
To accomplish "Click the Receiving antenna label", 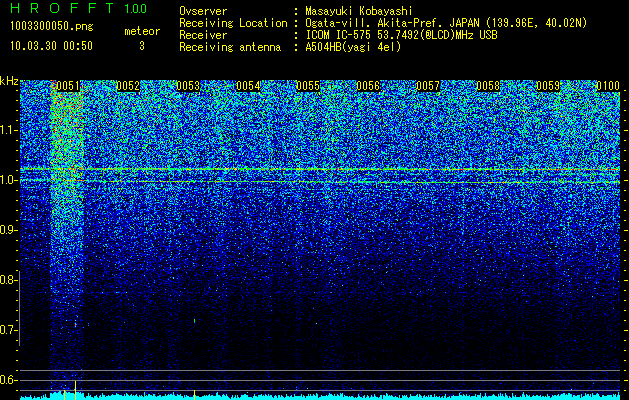I will 230,47.
